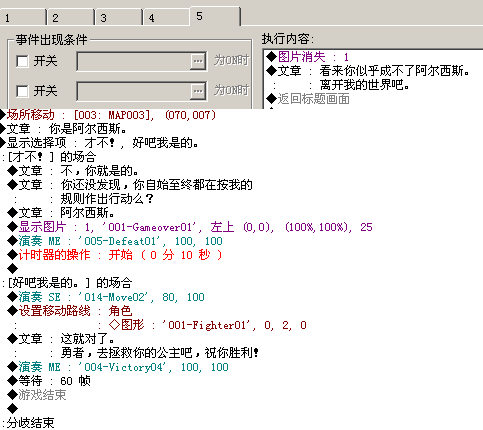Select the 这就对了 text command
Viewport: 483px width, 430px height.
[x=61, y=339]
